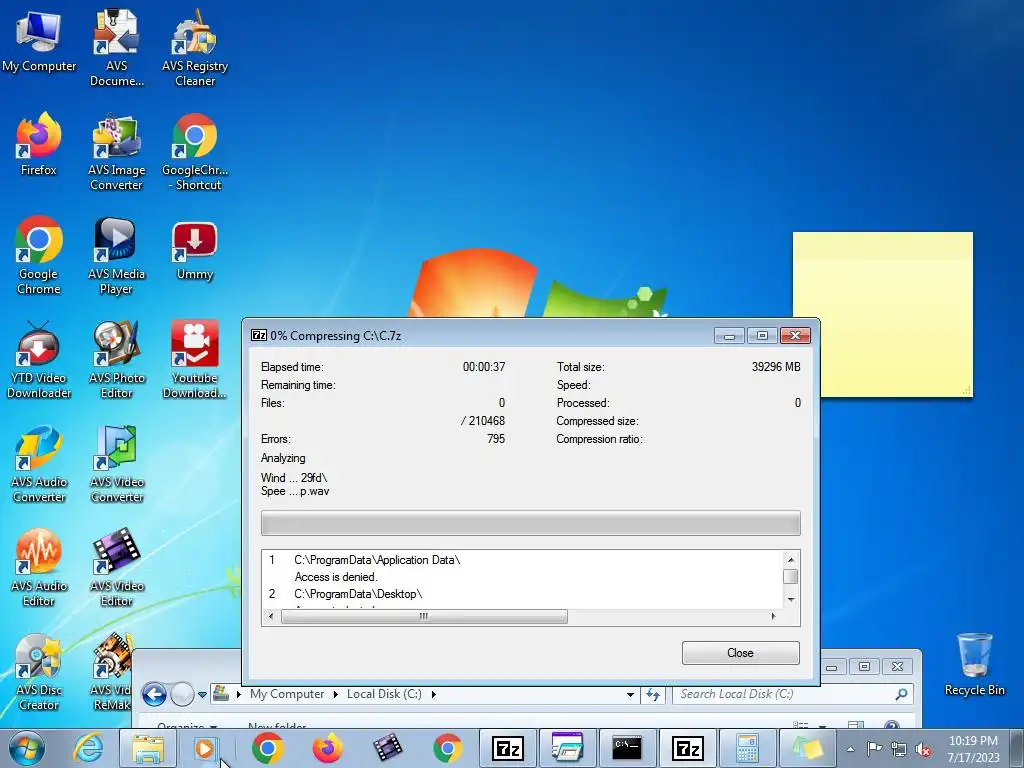Open Explorer recent pages dropdown arrow
Viewport: 1024px width, 768px height.
click(202, 695)
